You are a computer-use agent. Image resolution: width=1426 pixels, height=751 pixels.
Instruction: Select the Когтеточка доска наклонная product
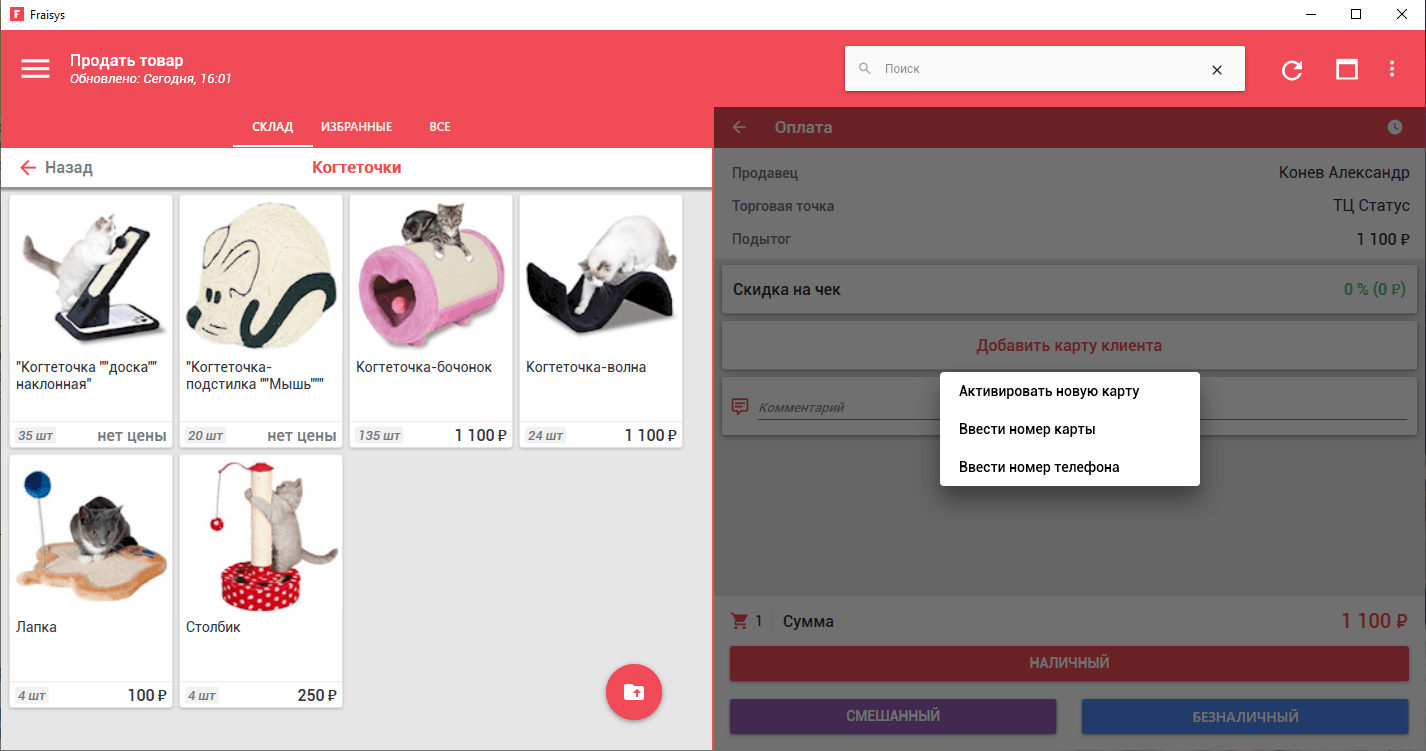pyautogui.click(x=91, y=321)
